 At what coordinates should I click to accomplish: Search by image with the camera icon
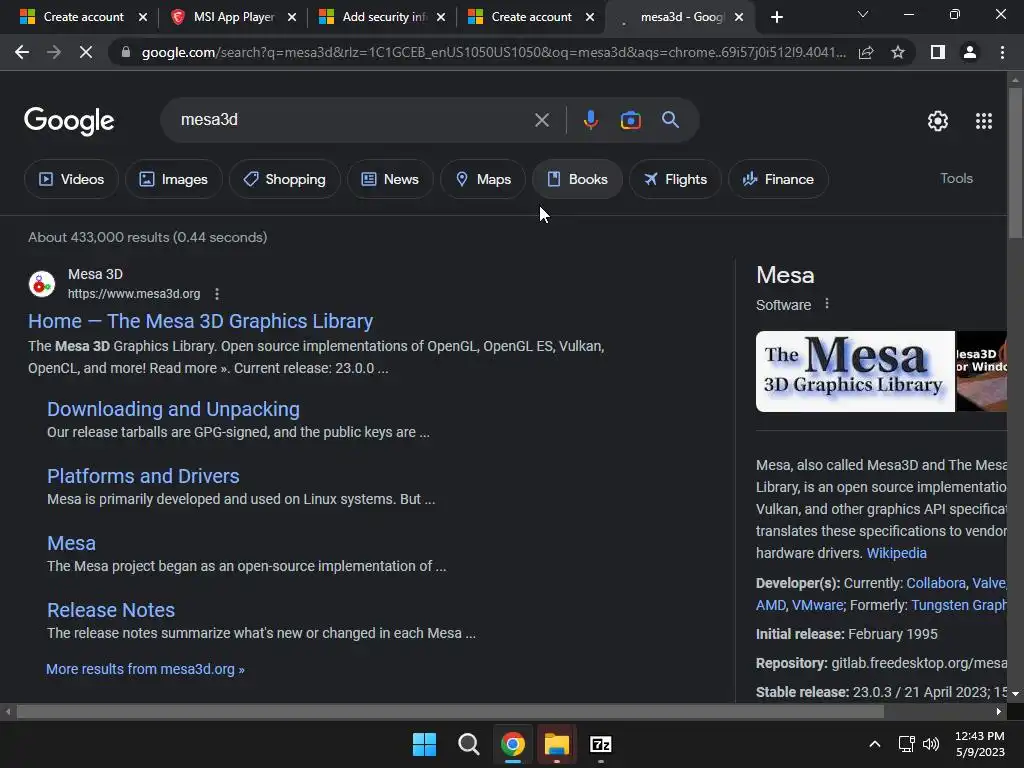click(630, 120)
